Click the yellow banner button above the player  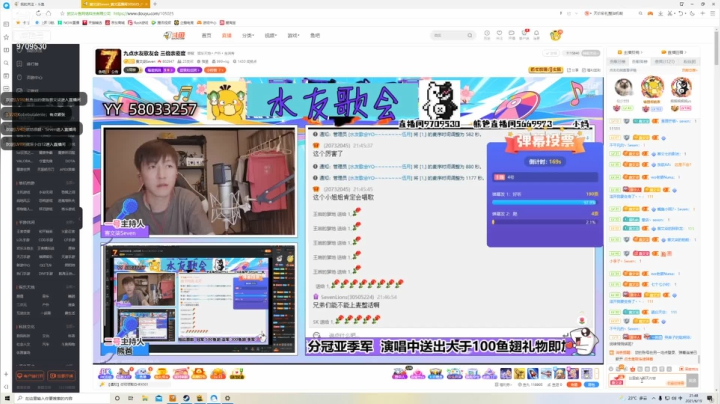pyautogui.click(x=546, y=70)
